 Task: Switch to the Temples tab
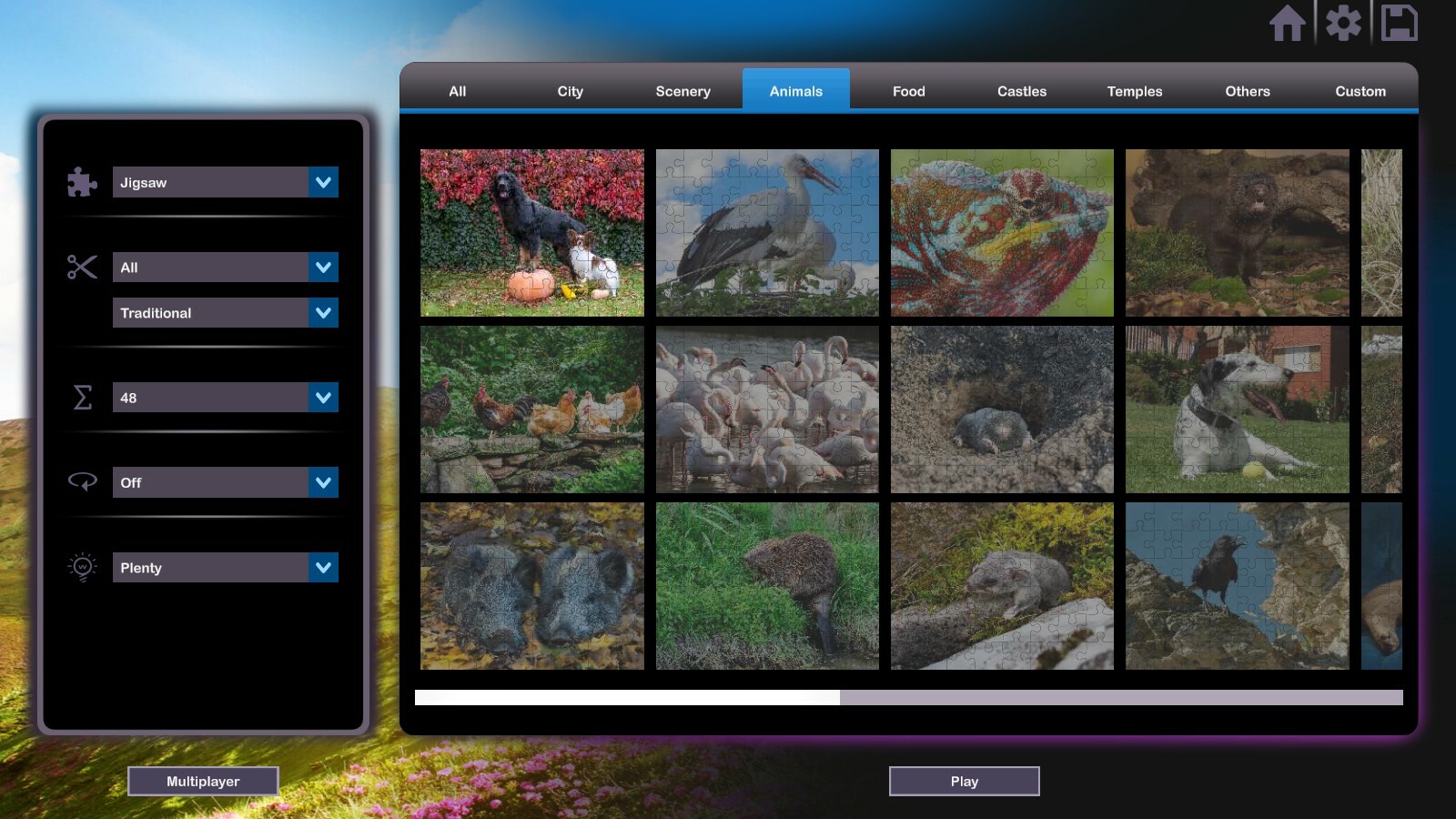(1134, 91)
